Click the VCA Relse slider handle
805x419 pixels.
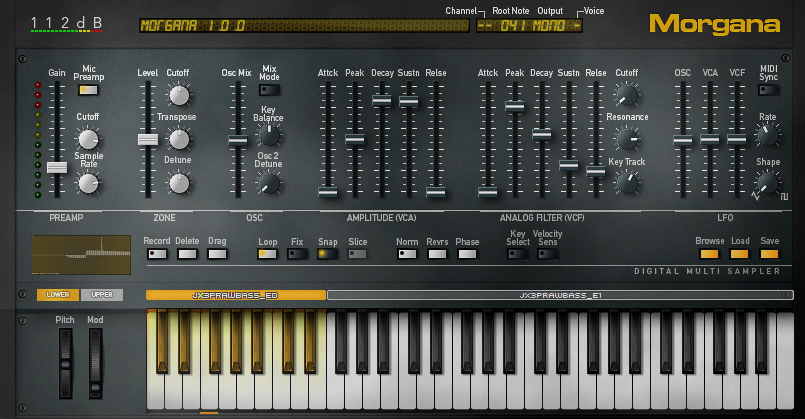[x=435, y=193]
